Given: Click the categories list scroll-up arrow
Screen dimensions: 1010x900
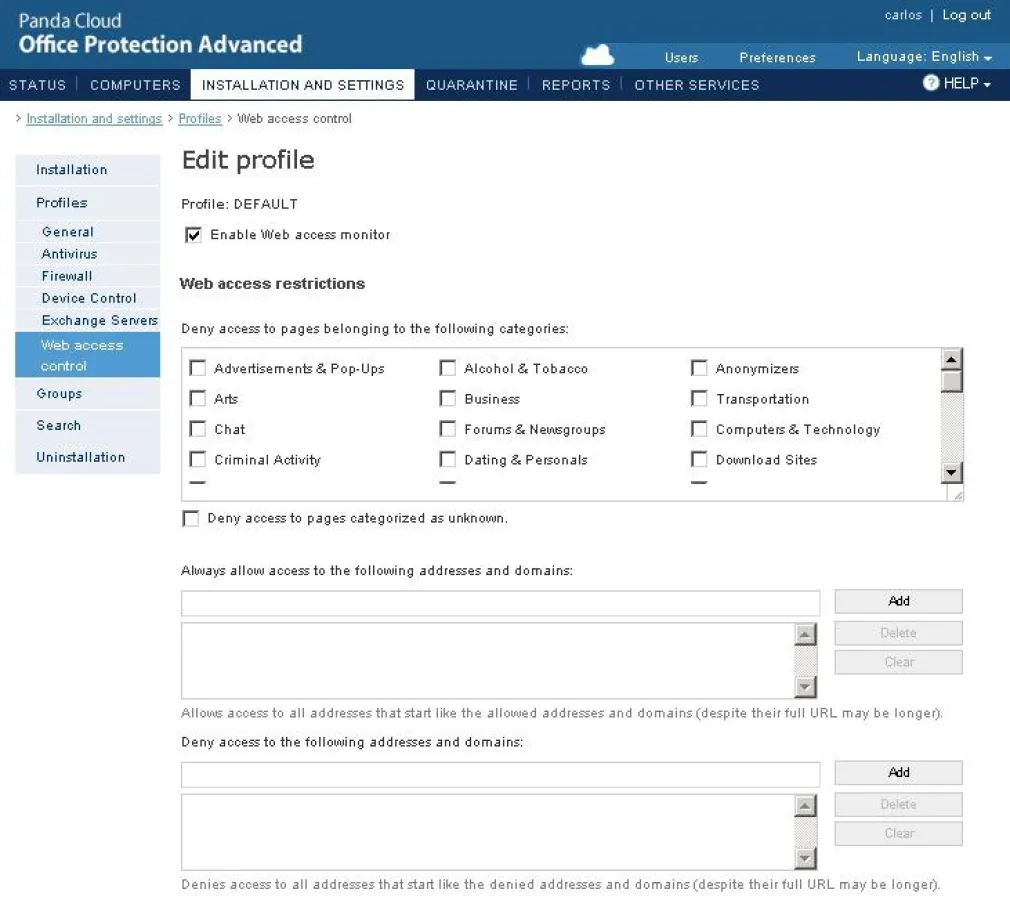Looking at the screenshot, I should 951,360.
